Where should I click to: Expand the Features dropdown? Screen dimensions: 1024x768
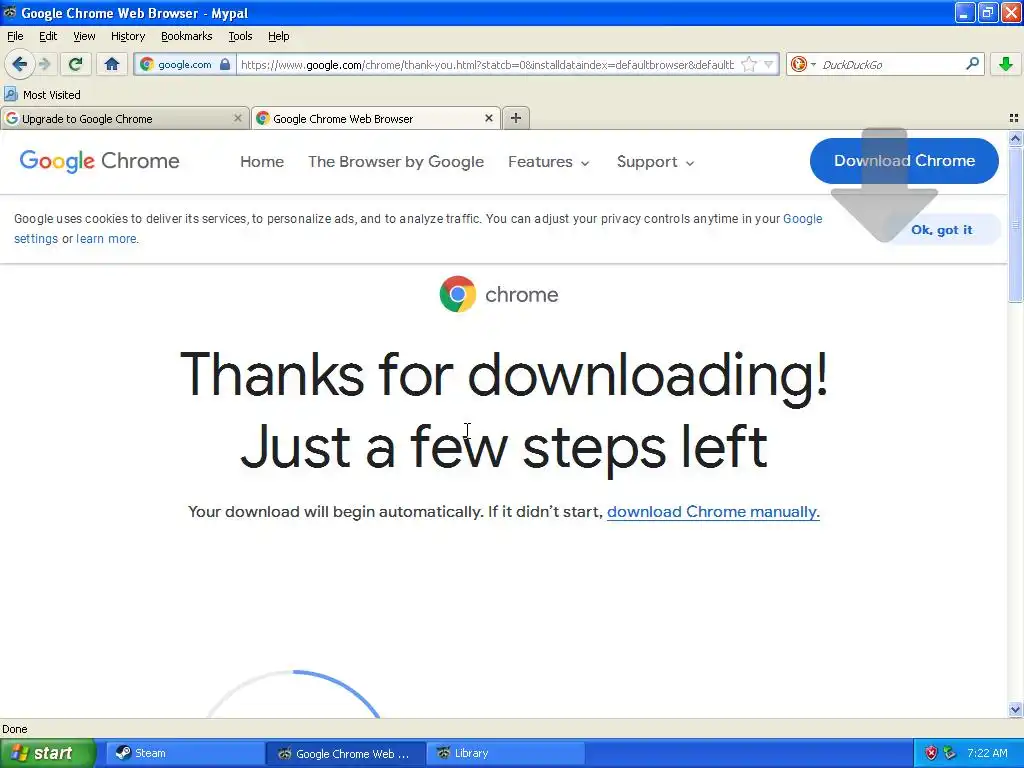pos(549,161)
